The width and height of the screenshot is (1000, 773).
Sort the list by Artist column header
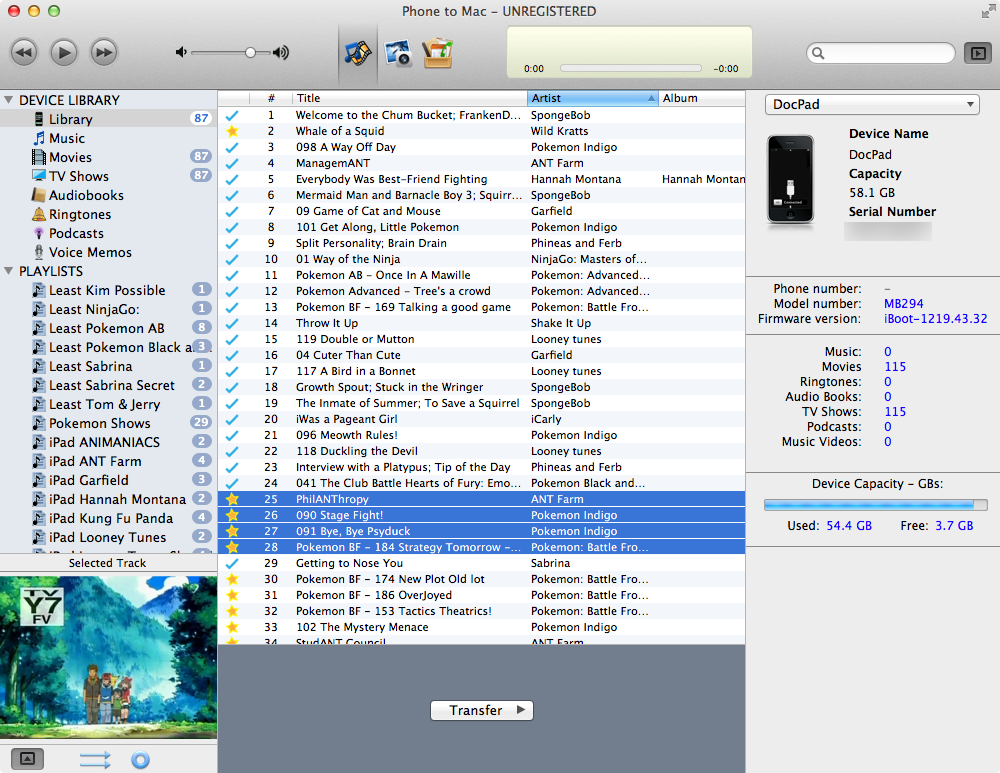pos(592,98)
